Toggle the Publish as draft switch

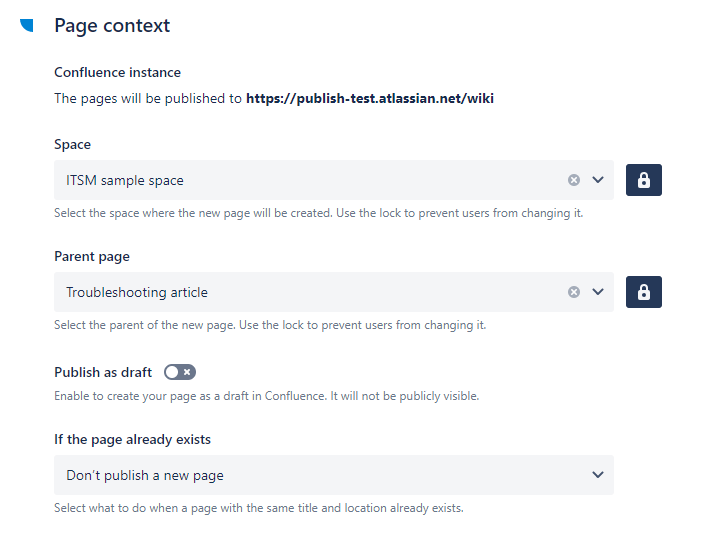pos(180,372)
